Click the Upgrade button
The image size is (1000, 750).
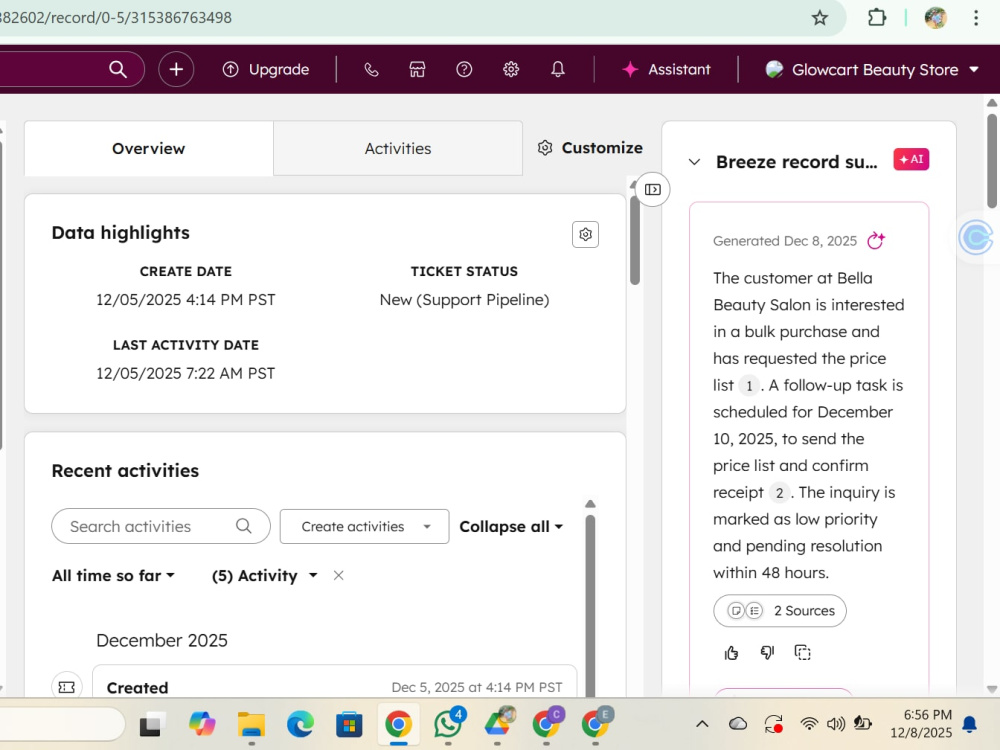(265, 69)
